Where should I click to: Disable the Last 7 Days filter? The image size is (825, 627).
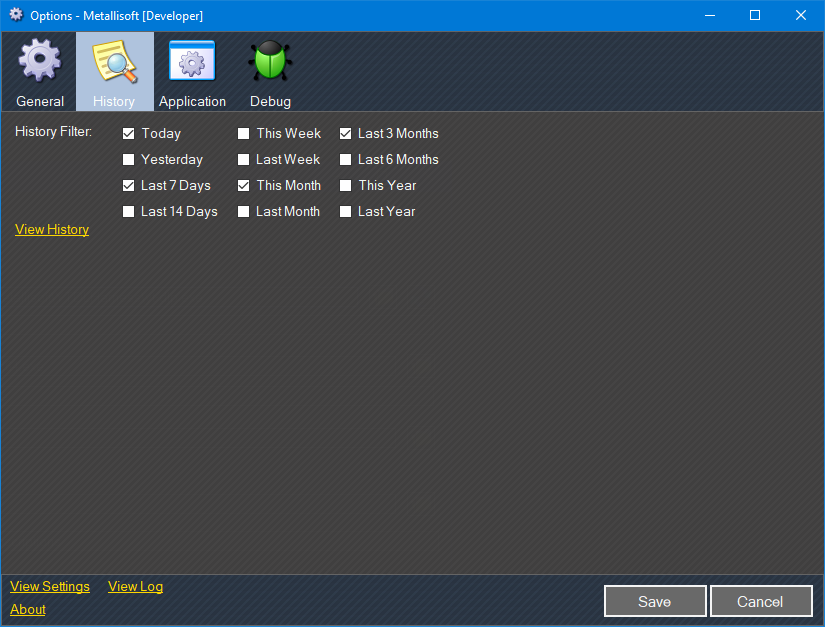click(x=128, y=185)
